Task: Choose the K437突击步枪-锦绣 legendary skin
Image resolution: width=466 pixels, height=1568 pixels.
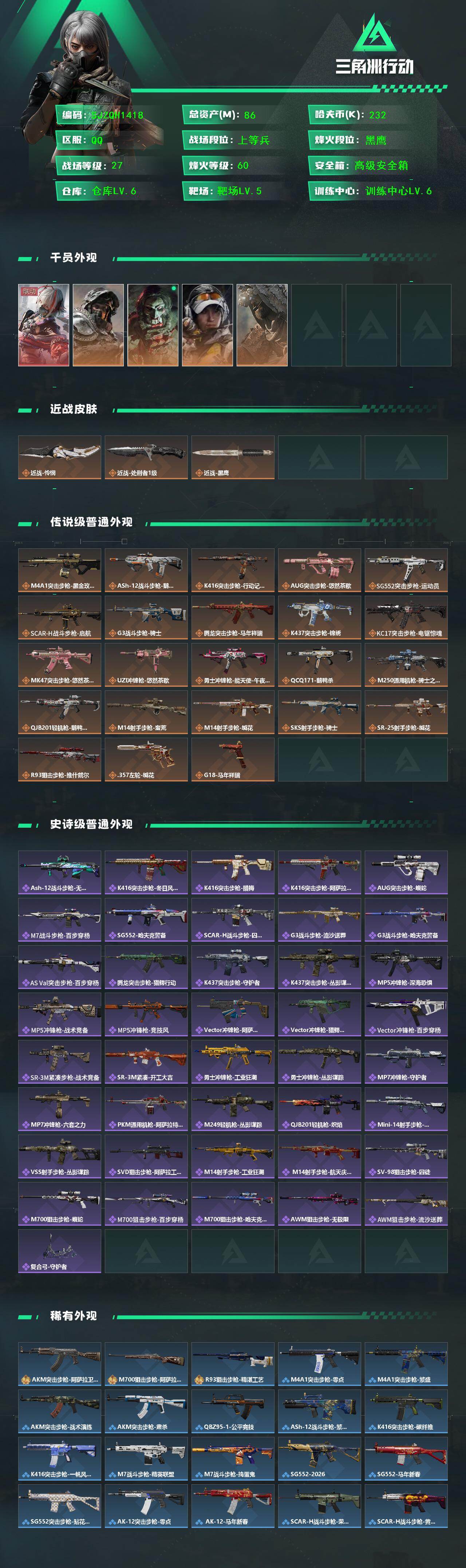Action: coord(319,617)
